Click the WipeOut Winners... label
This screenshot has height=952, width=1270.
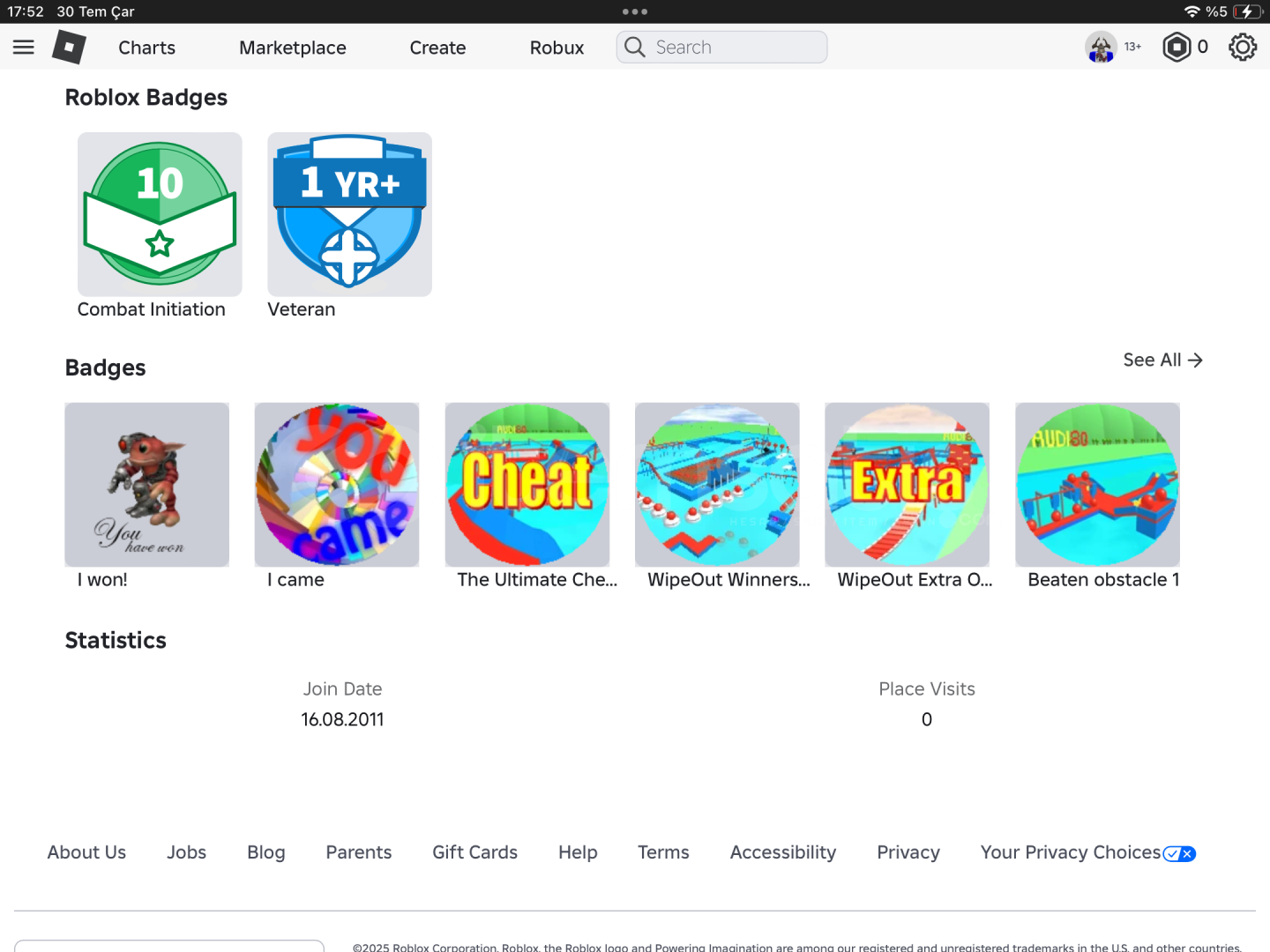point(728,580)
